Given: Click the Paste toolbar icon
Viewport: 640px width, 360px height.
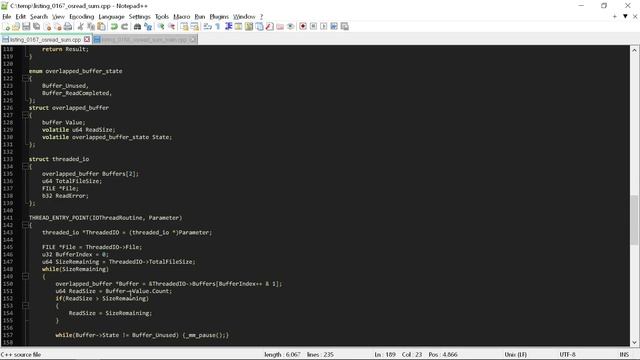Looking at the screenshot, I should [101, 27].
